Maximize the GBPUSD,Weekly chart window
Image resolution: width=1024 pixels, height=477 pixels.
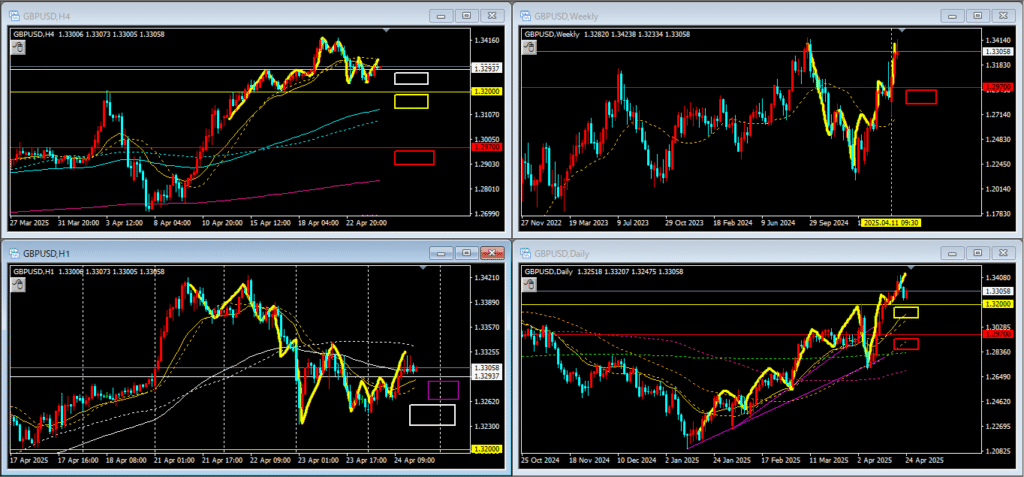(978, 16)
